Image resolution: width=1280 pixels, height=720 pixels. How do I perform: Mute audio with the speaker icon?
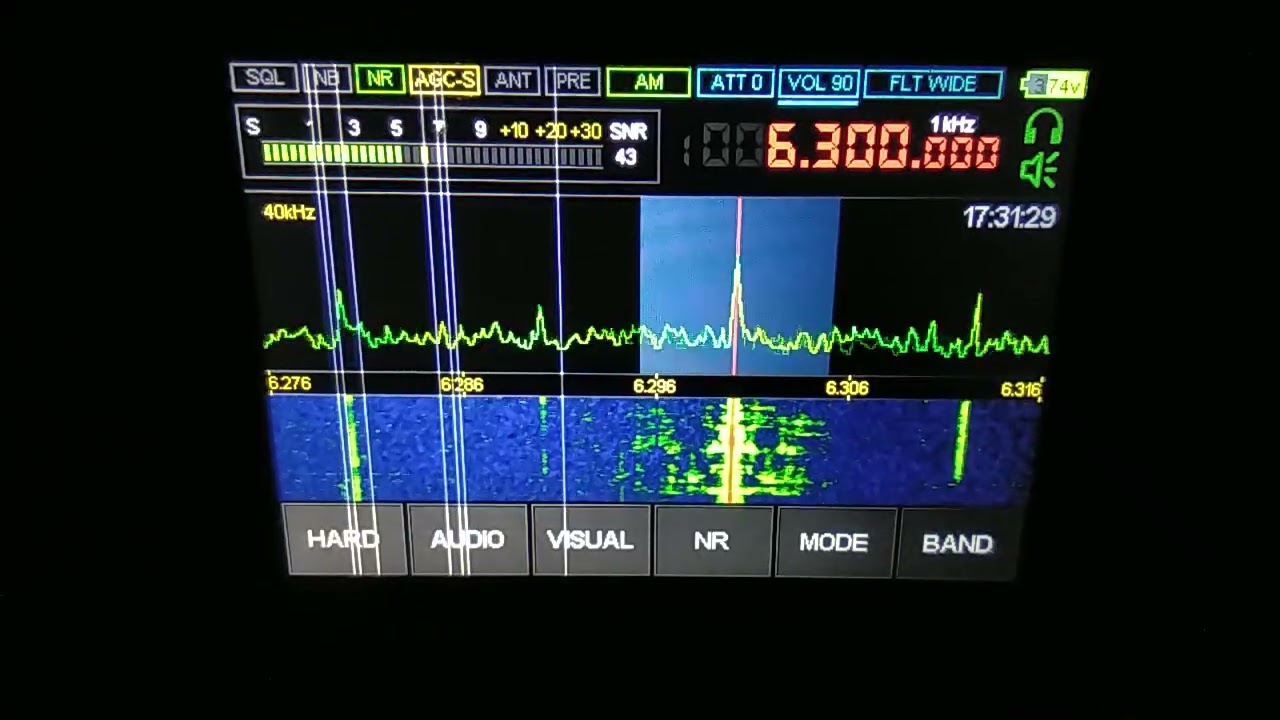click(x=1040, y=171)
